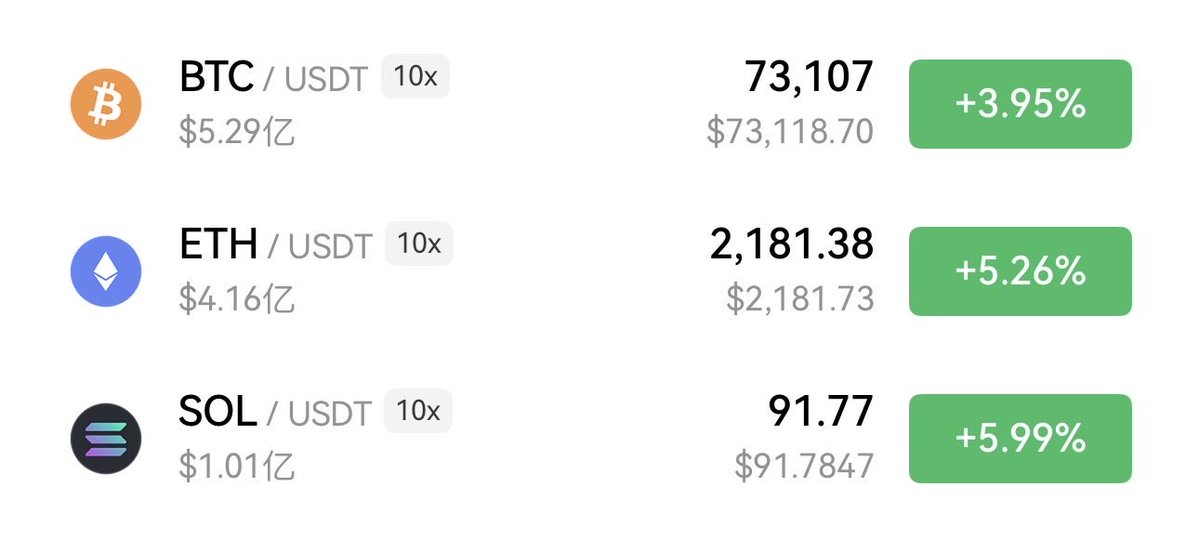Click the blue Ethereum coin icon
1199x553 pixels.
point(105,271)
